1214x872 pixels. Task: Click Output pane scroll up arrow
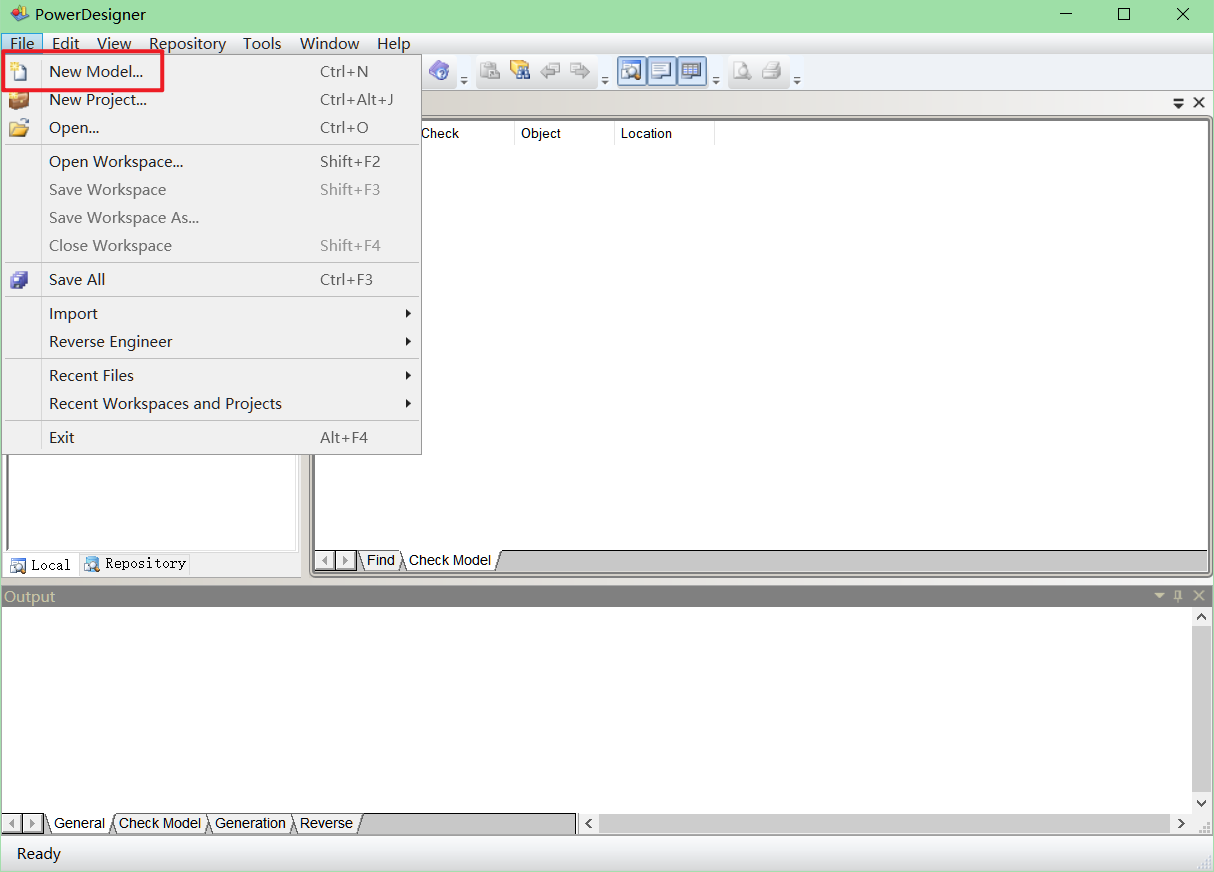[1202, 618]
